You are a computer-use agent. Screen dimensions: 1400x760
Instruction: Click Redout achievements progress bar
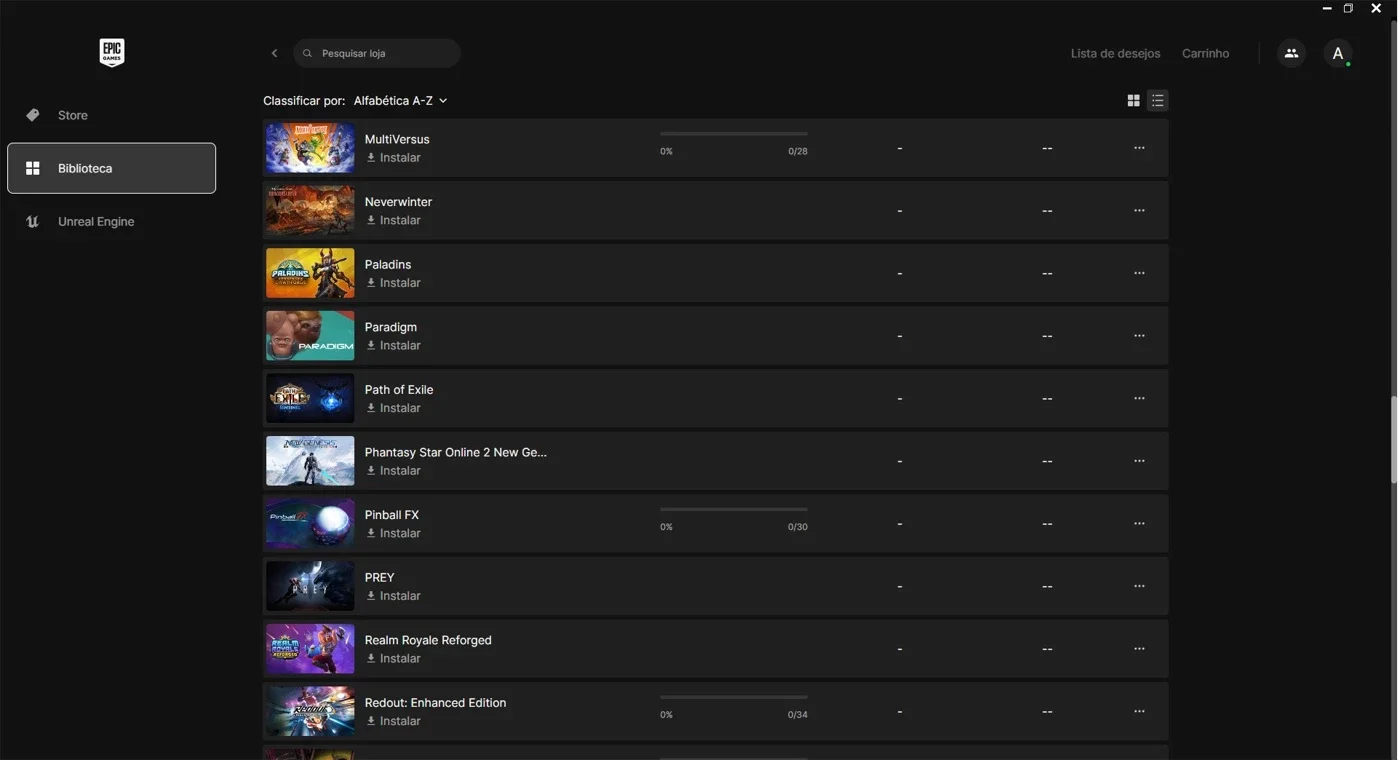pos(734,697)
